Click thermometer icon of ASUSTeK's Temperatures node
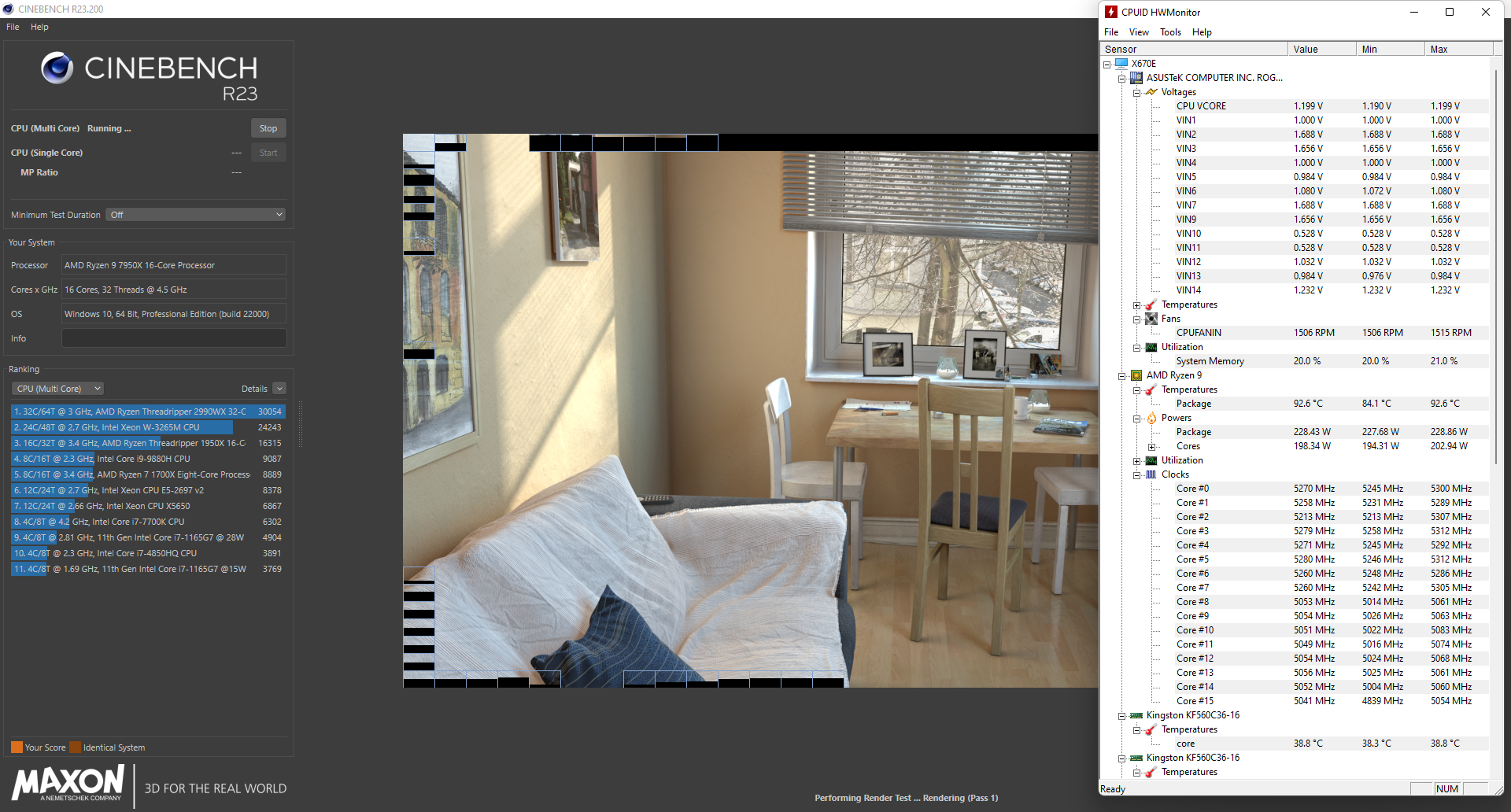Screen dimensions: 1511x812 pyautogui.click(x=1151, y=304)
